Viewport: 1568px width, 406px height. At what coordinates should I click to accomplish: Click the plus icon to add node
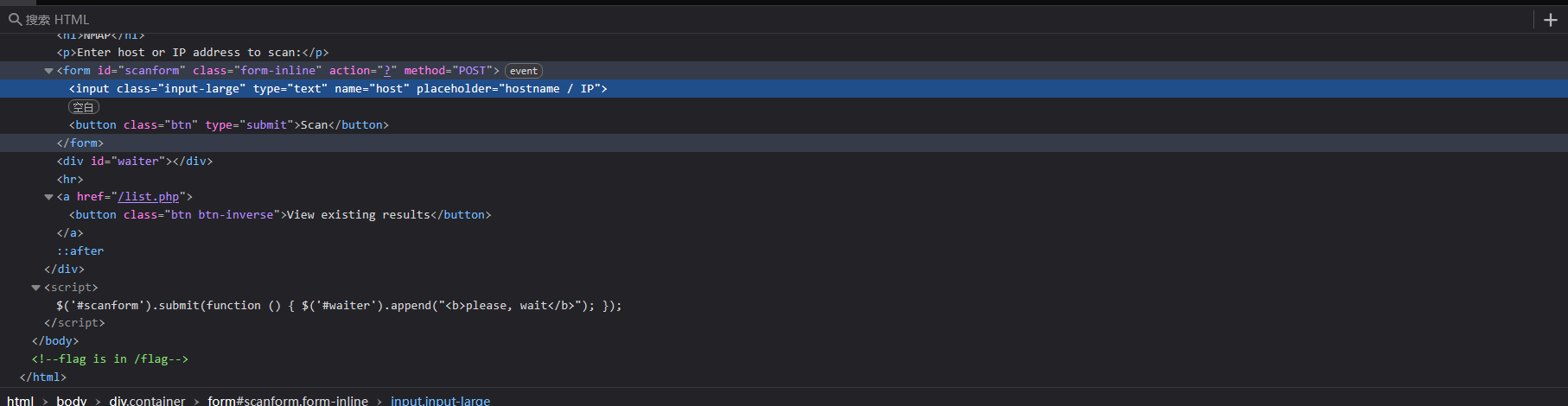pyautogui.click(x=1551, y=20)
